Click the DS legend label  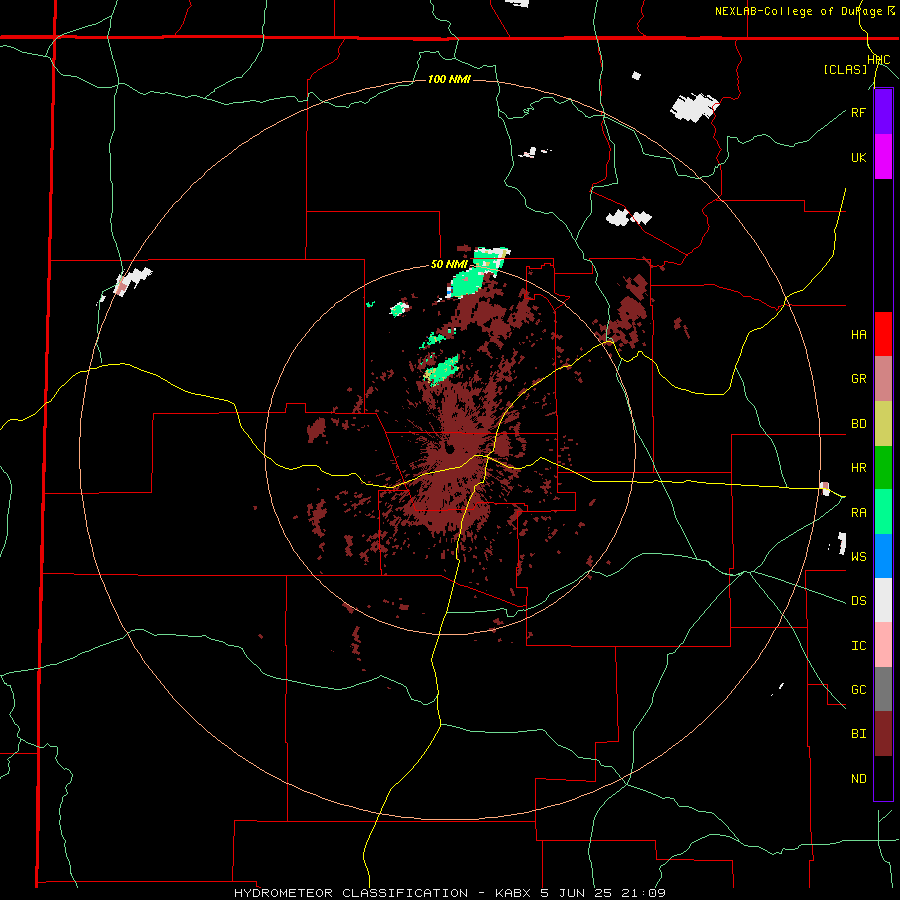pyautogui.click(x=859, y=600)
